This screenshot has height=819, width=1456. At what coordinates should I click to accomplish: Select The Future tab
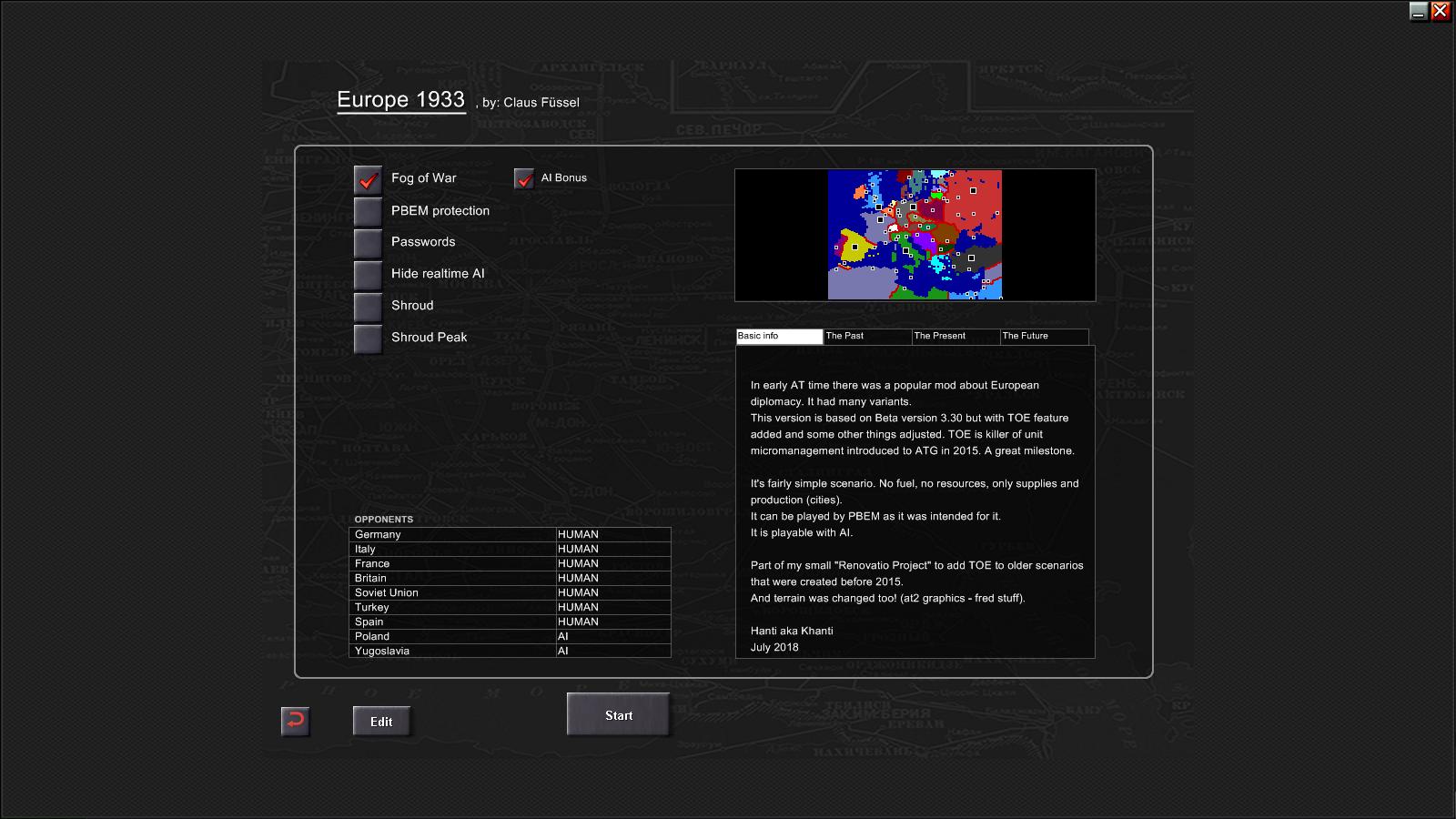pos(1044,337)
